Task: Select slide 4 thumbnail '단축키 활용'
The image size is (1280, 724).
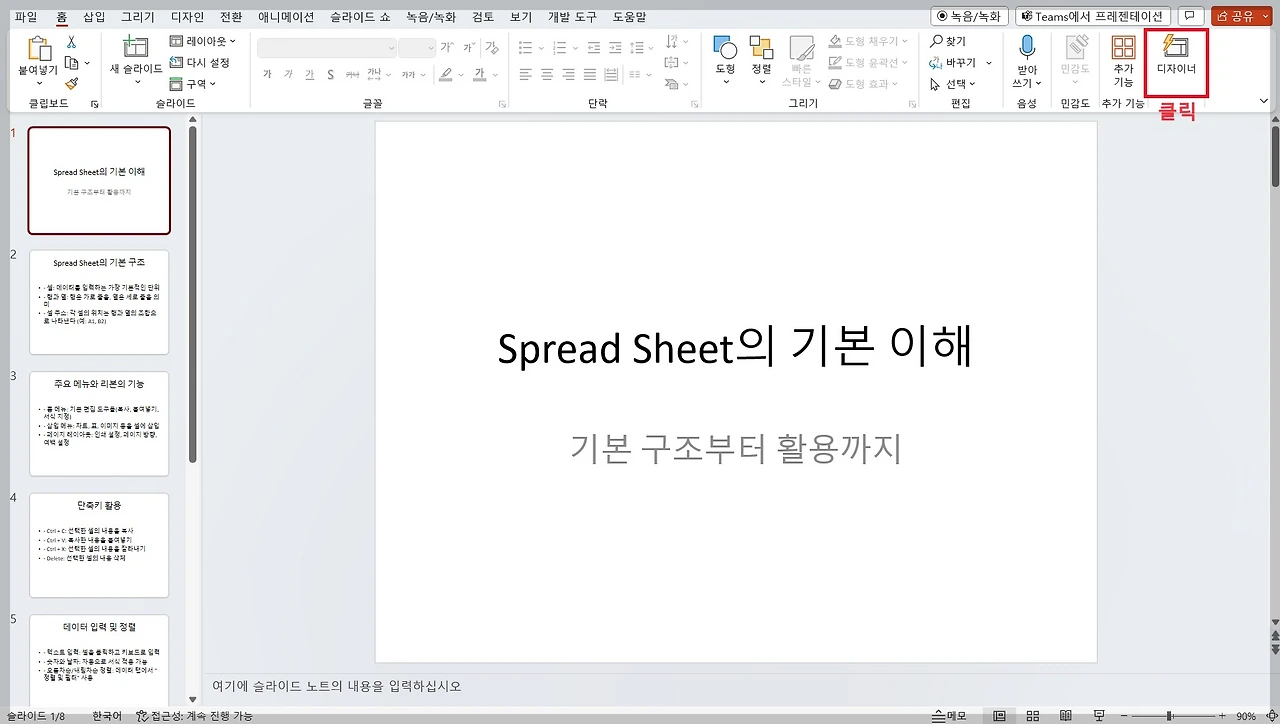Action: (x=99, y=545)
